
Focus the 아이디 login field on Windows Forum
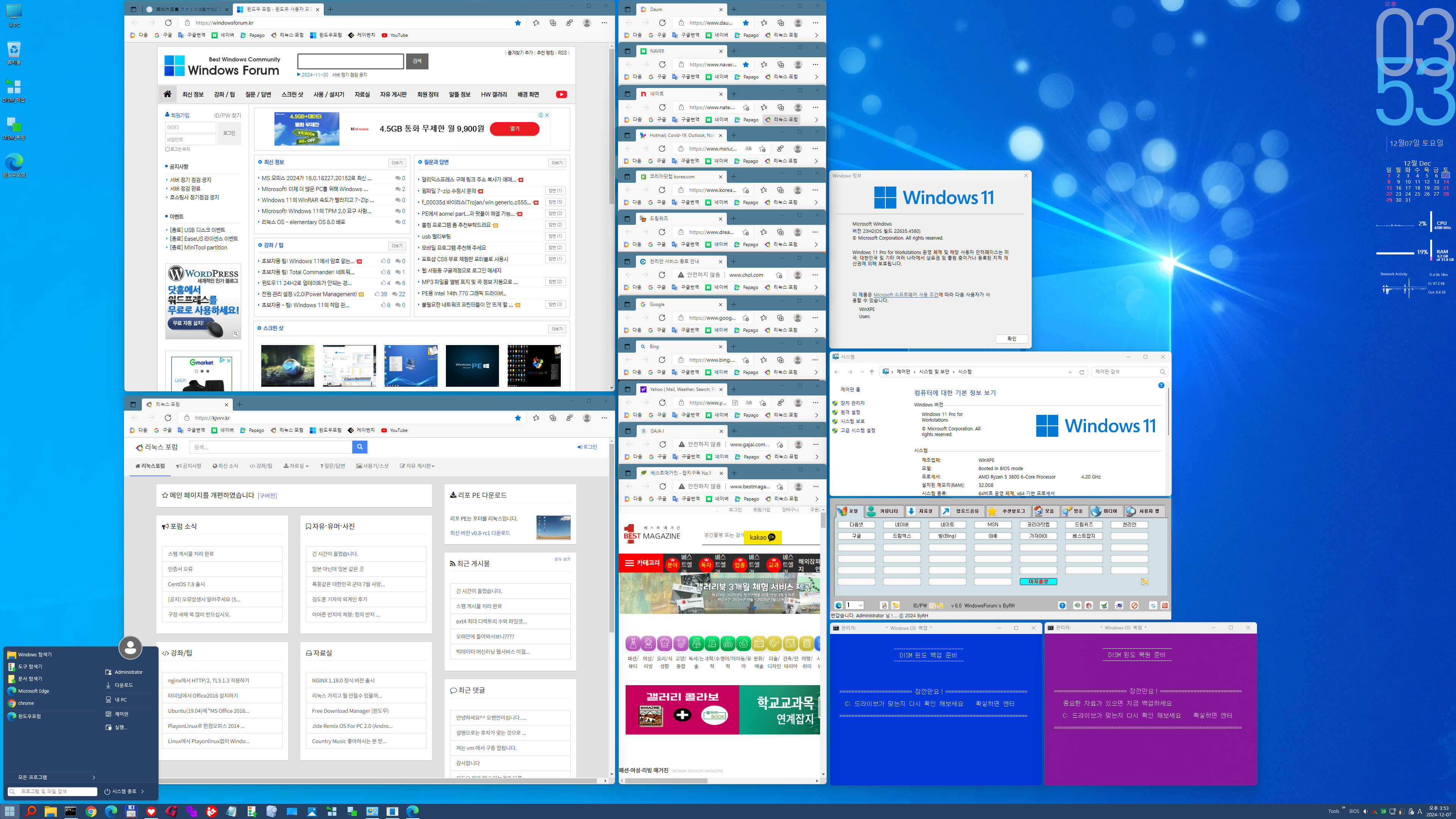[190, 127]
